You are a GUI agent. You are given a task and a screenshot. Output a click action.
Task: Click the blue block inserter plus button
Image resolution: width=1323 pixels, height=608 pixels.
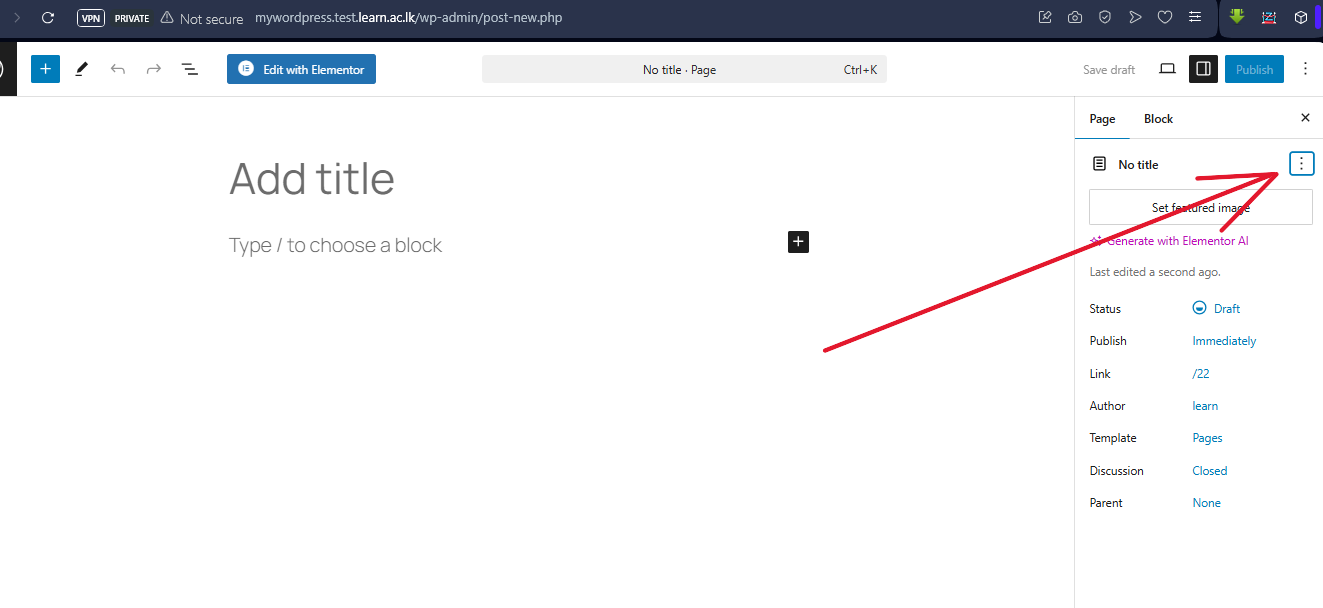46,69
